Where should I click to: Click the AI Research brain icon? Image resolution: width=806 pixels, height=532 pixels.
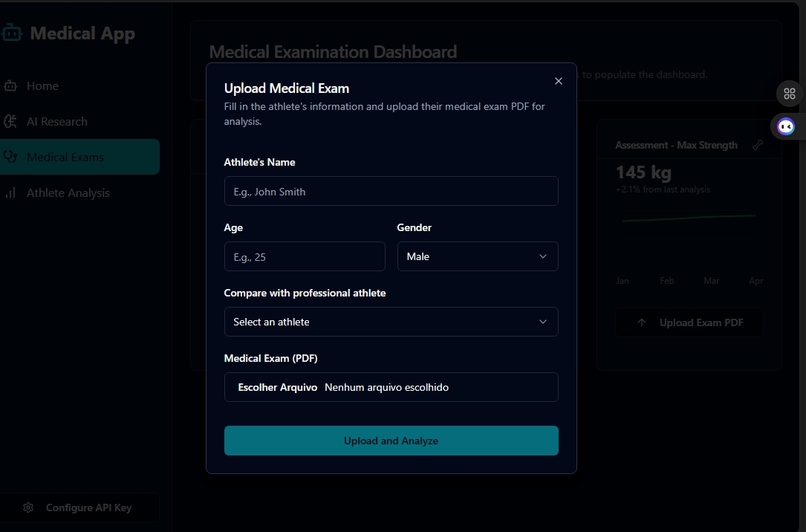pyautogui.click(x=10, y=121)
